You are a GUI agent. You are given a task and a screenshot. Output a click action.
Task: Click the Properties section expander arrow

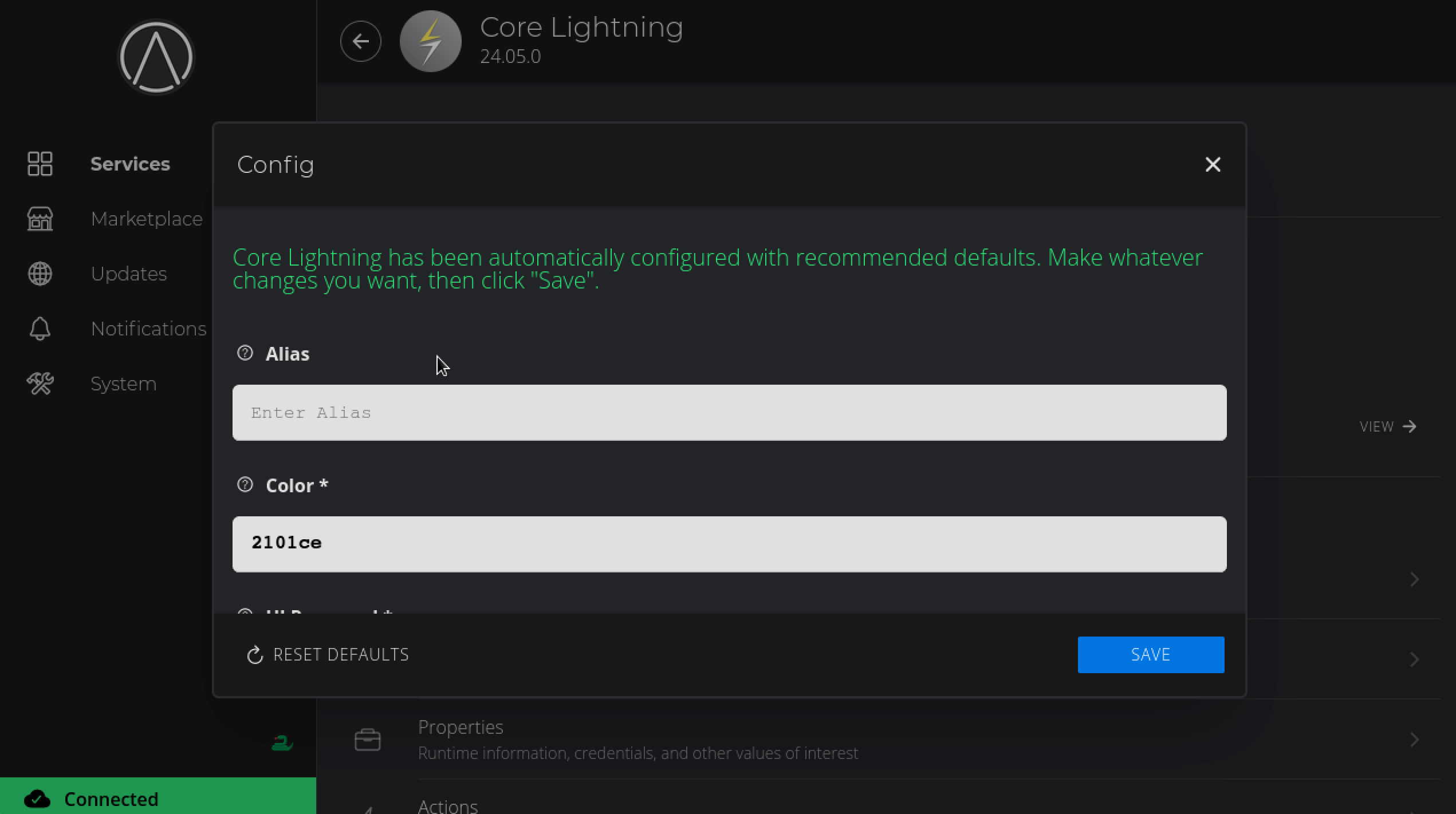pos(1414,739)
